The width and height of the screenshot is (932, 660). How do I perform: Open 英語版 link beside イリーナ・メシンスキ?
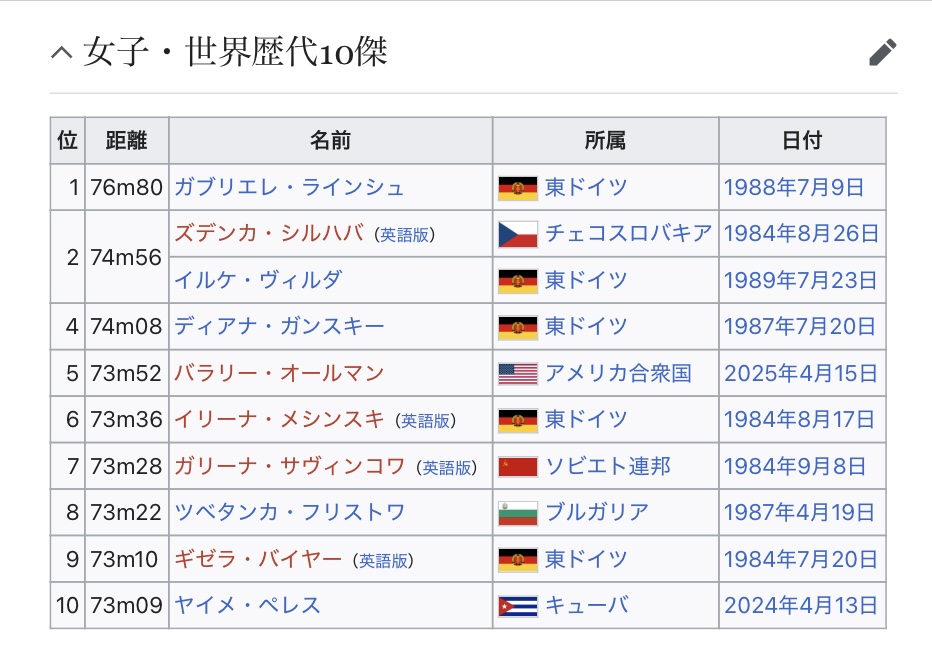click(425, 420)
